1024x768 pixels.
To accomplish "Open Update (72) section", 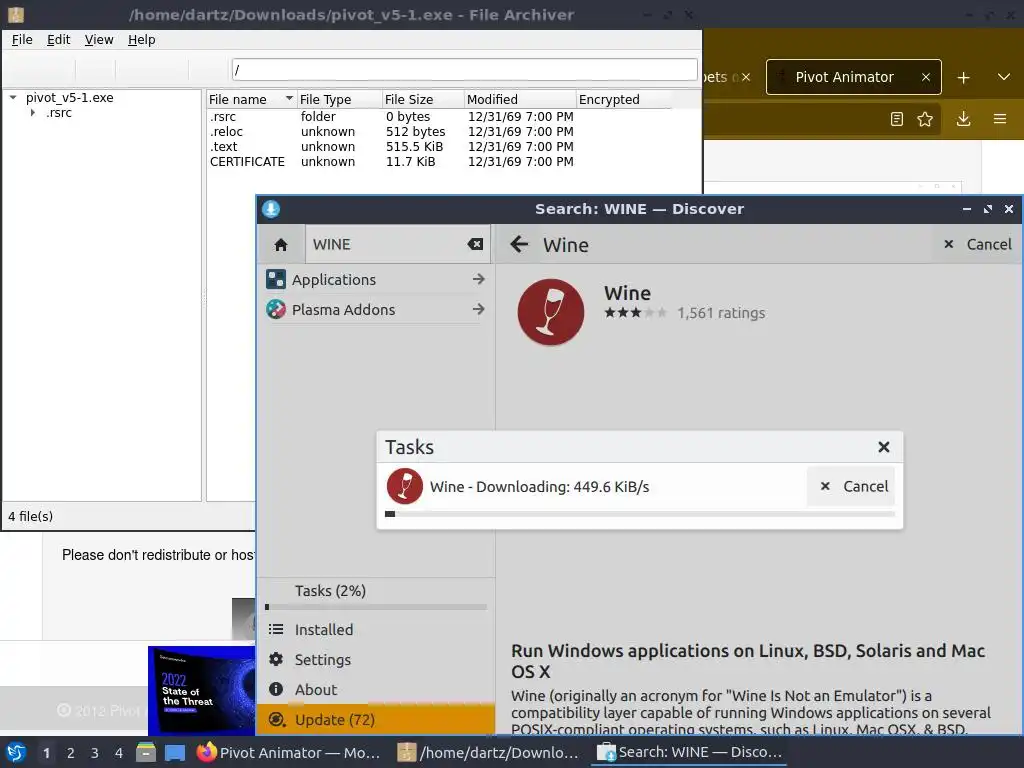I will tap(376, 720).
